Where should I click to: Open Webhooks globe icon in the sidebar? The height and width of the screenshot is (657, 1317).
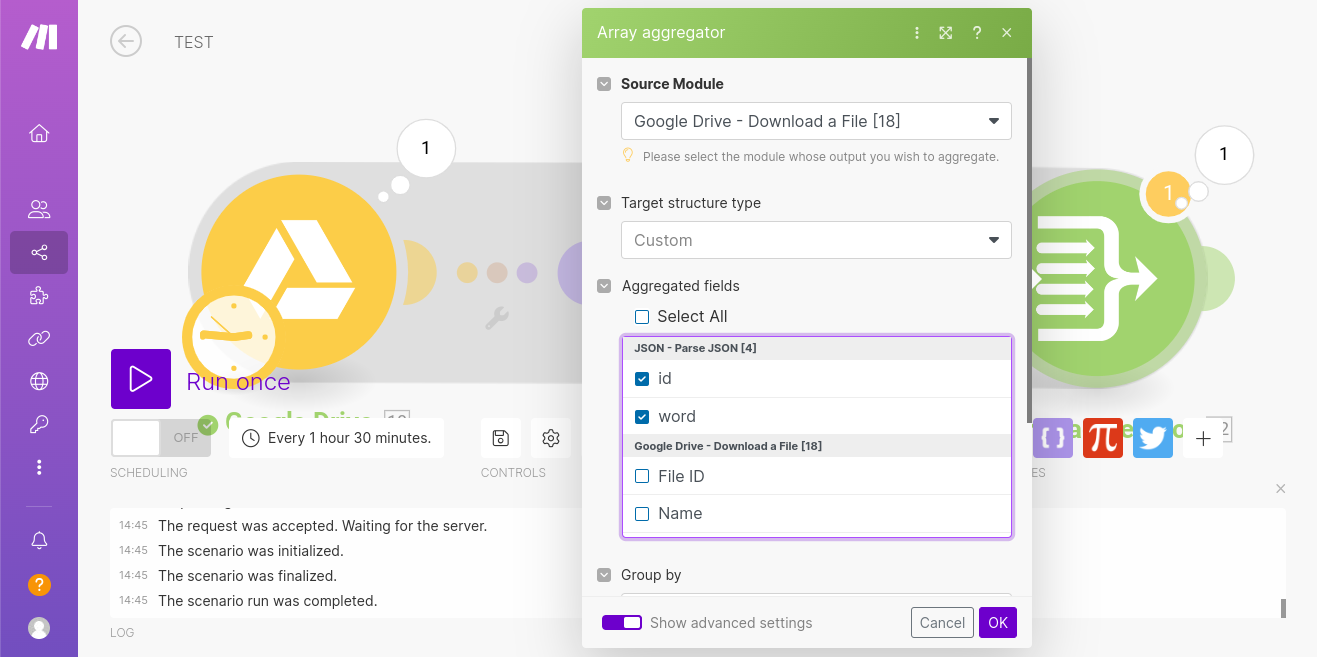pos(39,381)
